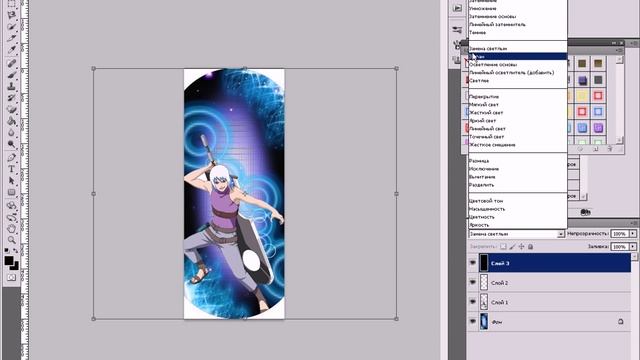Create new style in Styles panel
Viewport: 640px width, 360px height.
(596, 149)
